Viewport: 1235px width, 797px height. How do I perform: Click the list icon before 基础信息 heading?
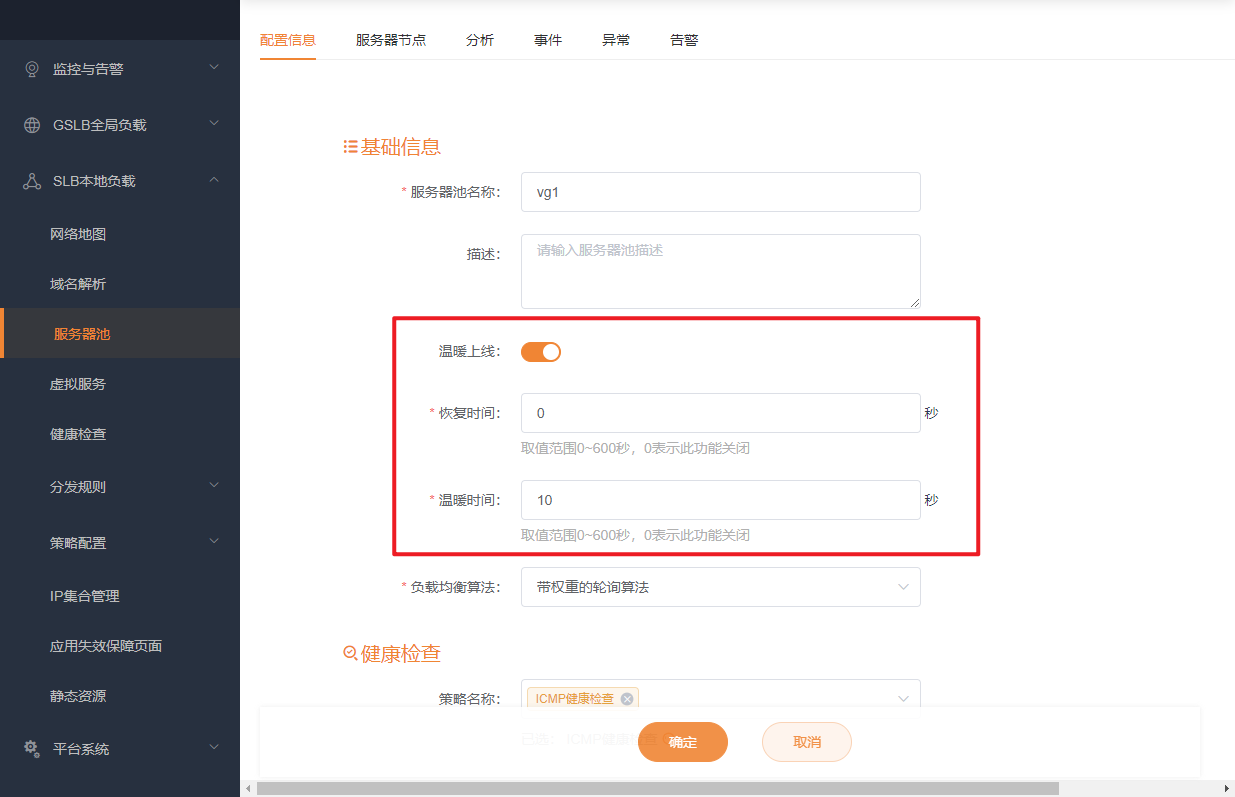coord(349,146)
